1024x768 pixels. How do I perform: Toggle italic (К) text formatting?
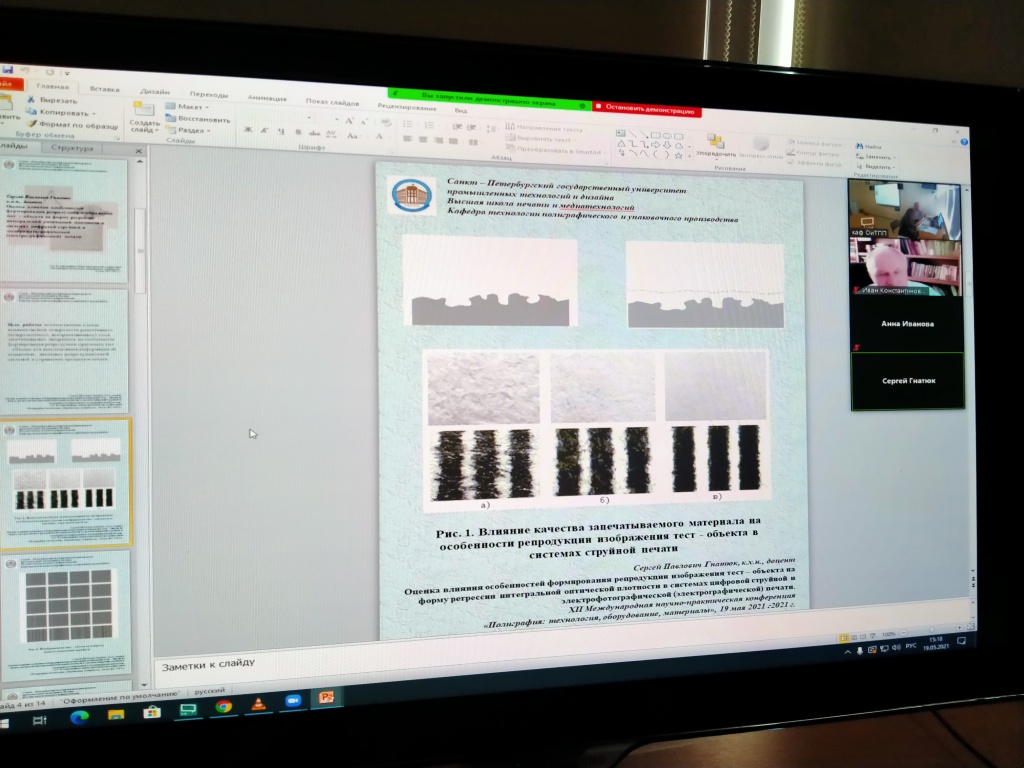(263, 130)
